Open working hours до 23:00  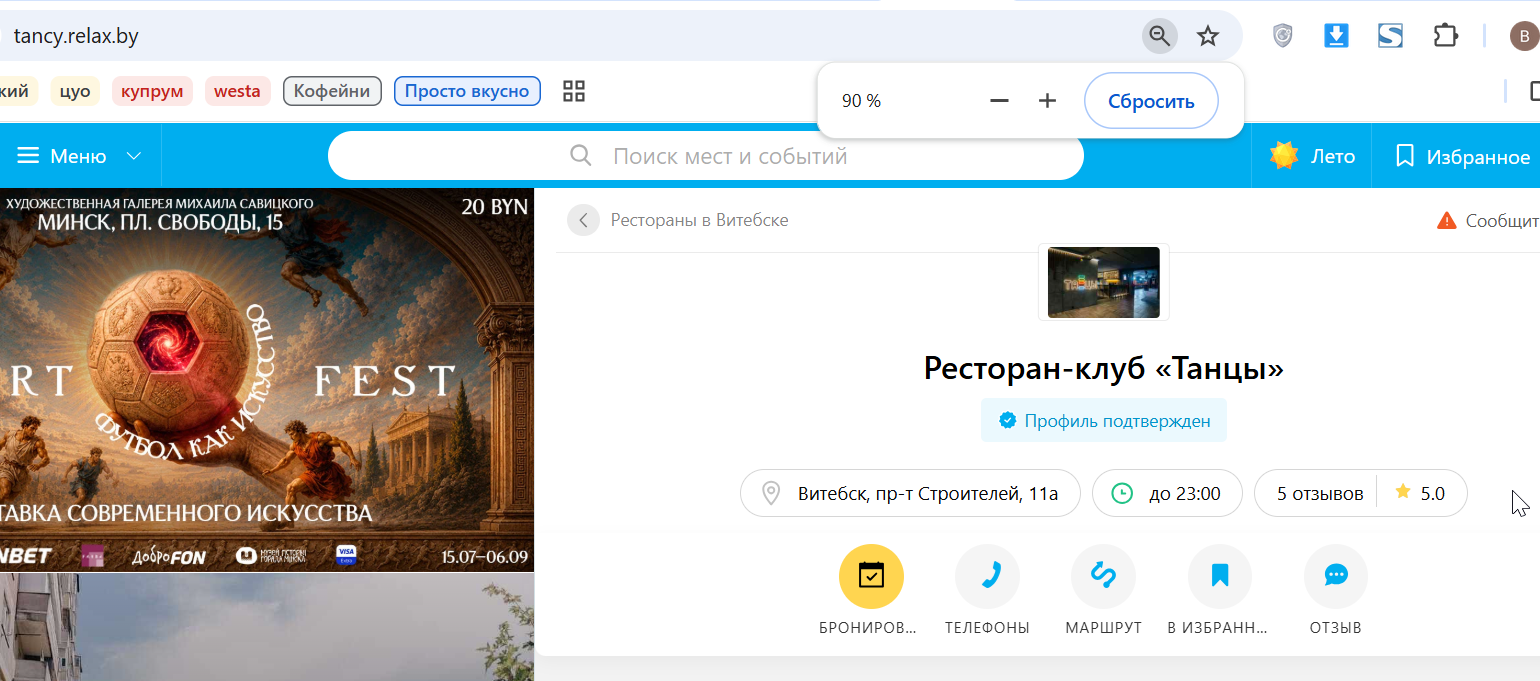(x=1167, y=493)
